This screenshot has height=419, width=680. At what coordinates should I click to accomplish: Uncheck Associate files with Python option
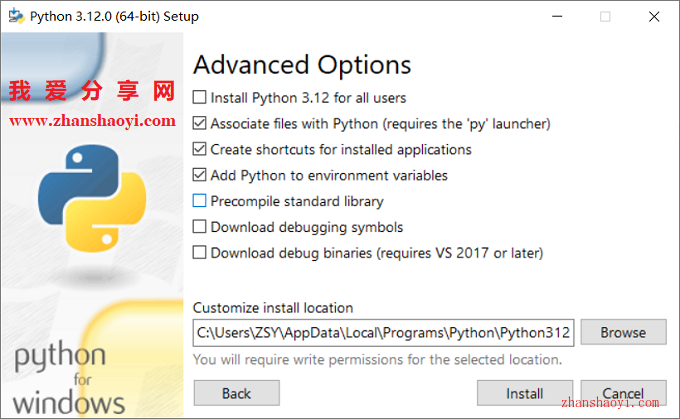point(199,123)
